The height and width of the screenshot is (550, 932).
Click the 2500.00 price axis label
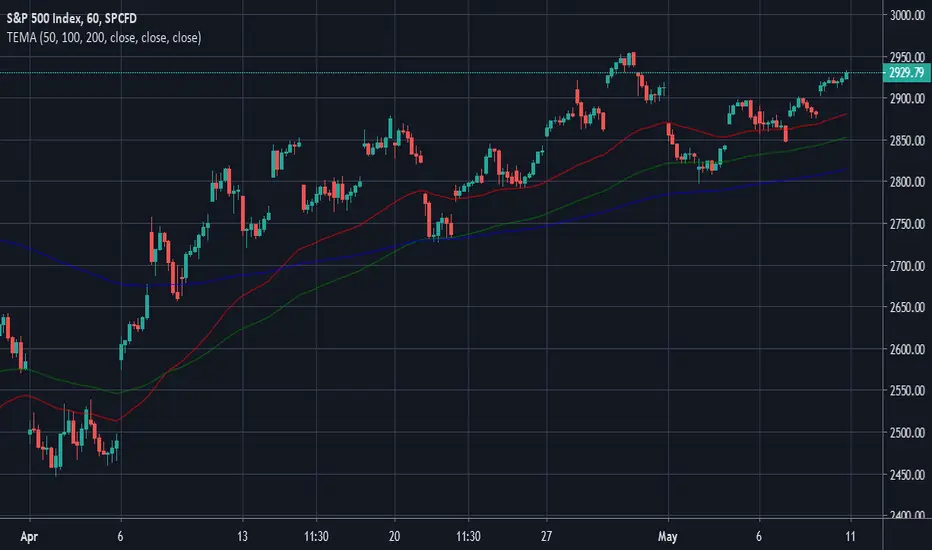[x=907, y=433]
